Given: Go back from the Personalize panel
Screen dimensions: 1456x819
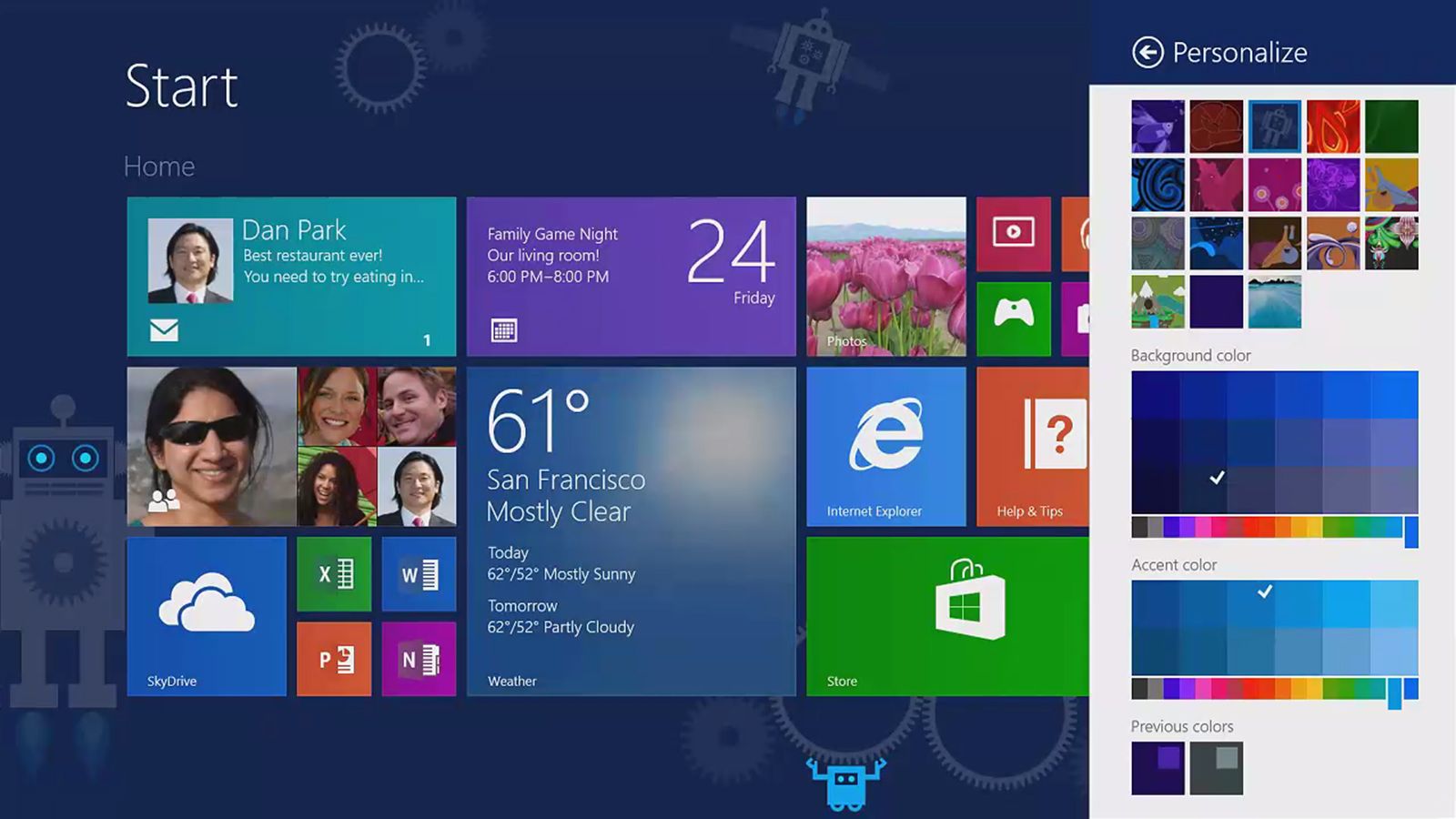Looking at the screenshot, I should (1148, 52).
